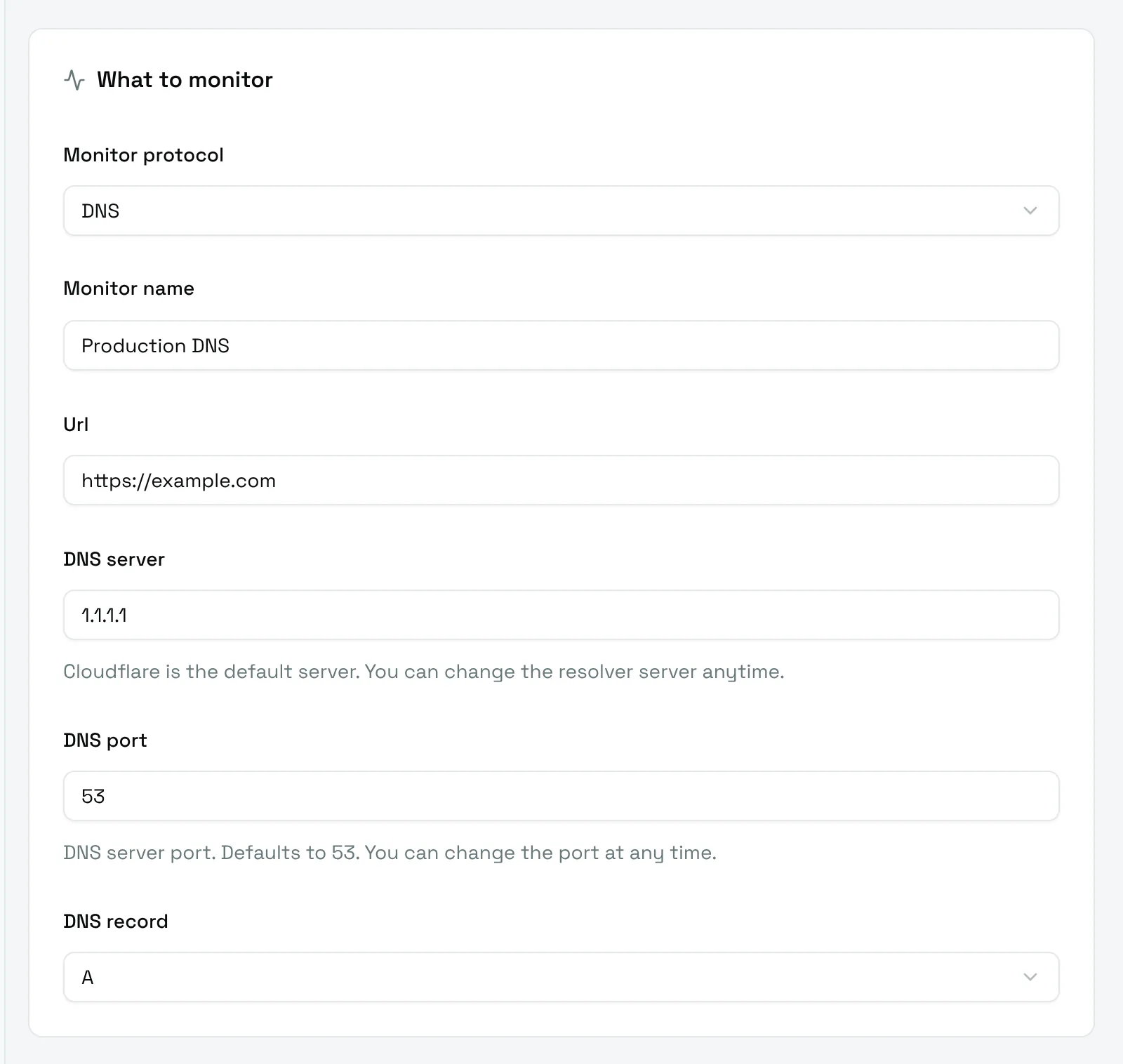Select the Url field containing https://example.com
This screenshot has height=1064, width=1123.
pyautogui.click(x=561, y=480)
